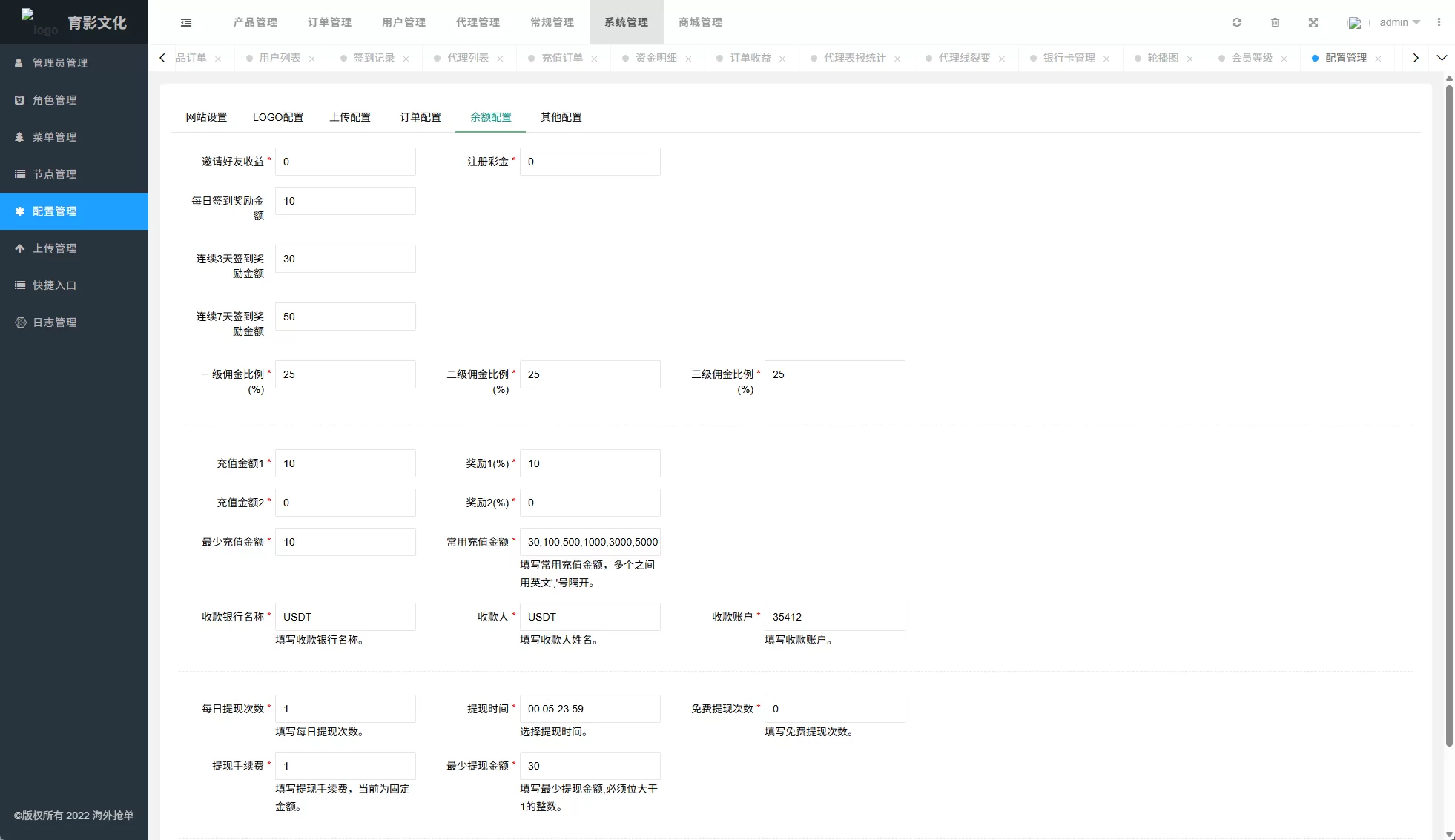
Task: Click the fullscreen expand icon
Action: (1313, 22)
